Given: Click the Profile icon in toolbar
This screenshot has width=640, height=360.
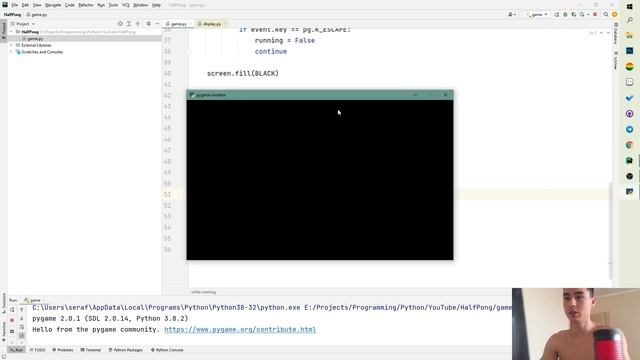Looking at the screenshot, I should point(582,14).
